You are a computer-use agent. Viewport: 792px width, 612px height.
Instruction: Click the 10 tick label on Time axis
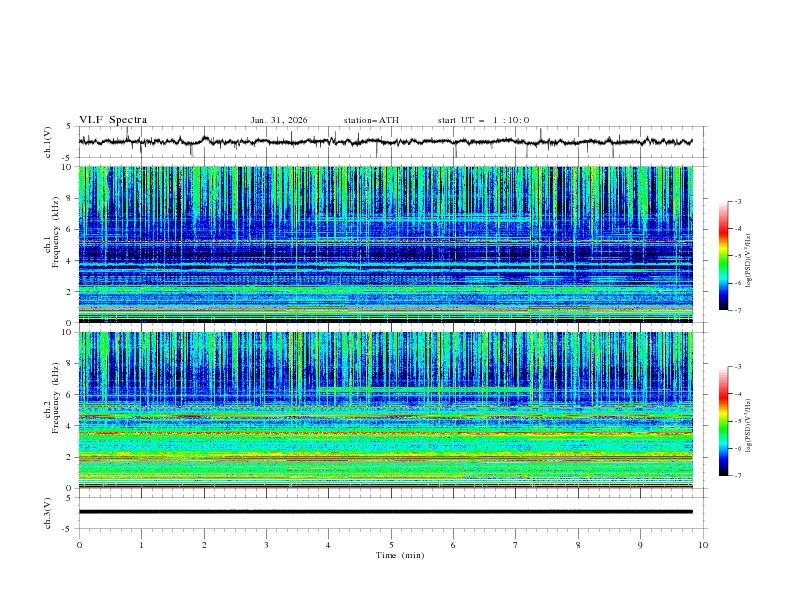[703, 545]
